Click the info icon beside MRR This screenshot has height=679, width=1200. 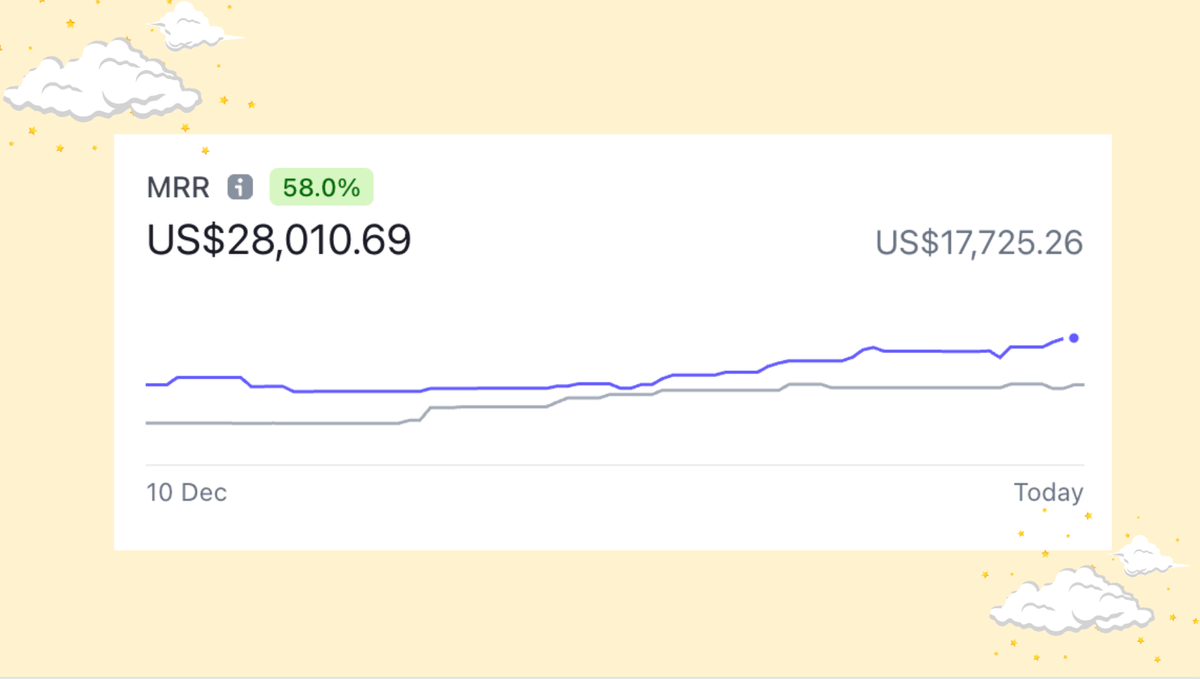(x=239, y=187)
